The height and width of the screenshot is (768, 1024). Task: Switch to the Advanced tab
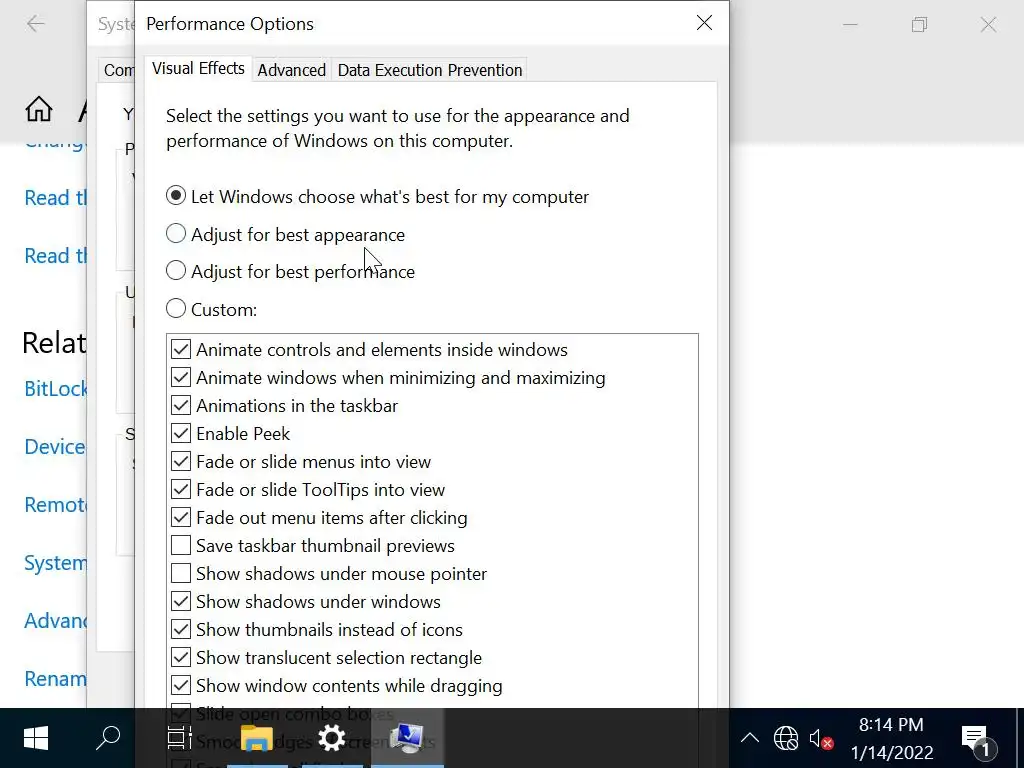tap(291, 70)
